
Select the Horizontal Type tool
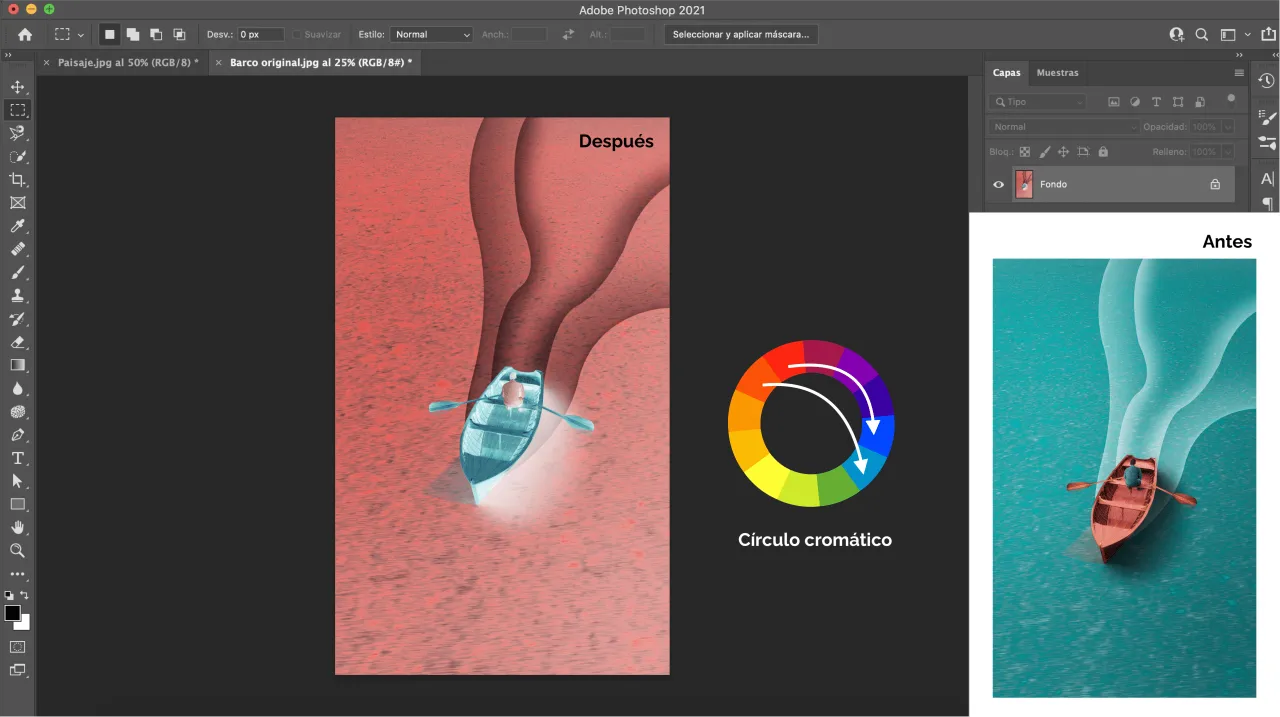(18, 458)
